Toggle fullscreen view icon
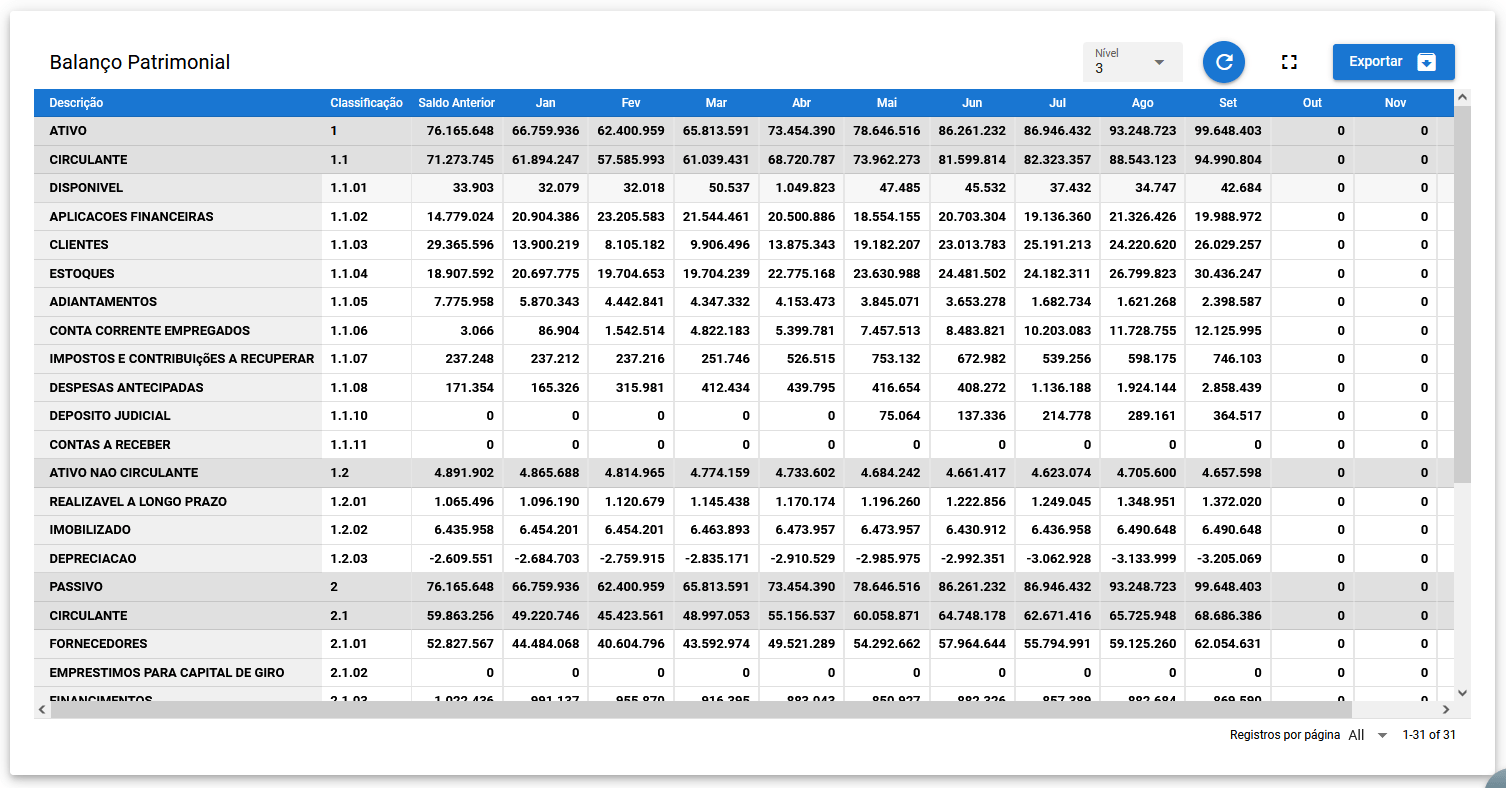Screen dimensions: 1506x788 coord(1289,62)
